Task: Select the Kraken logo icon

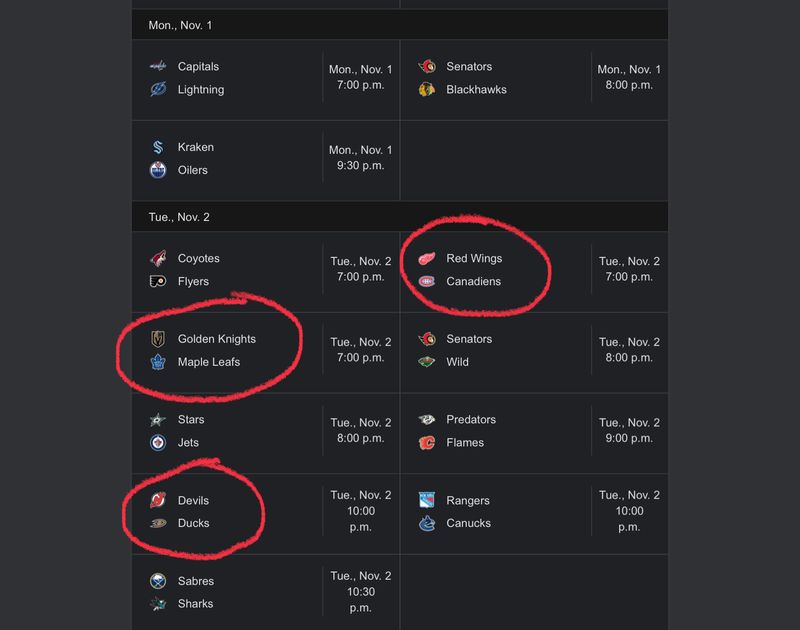Action: 158,147
